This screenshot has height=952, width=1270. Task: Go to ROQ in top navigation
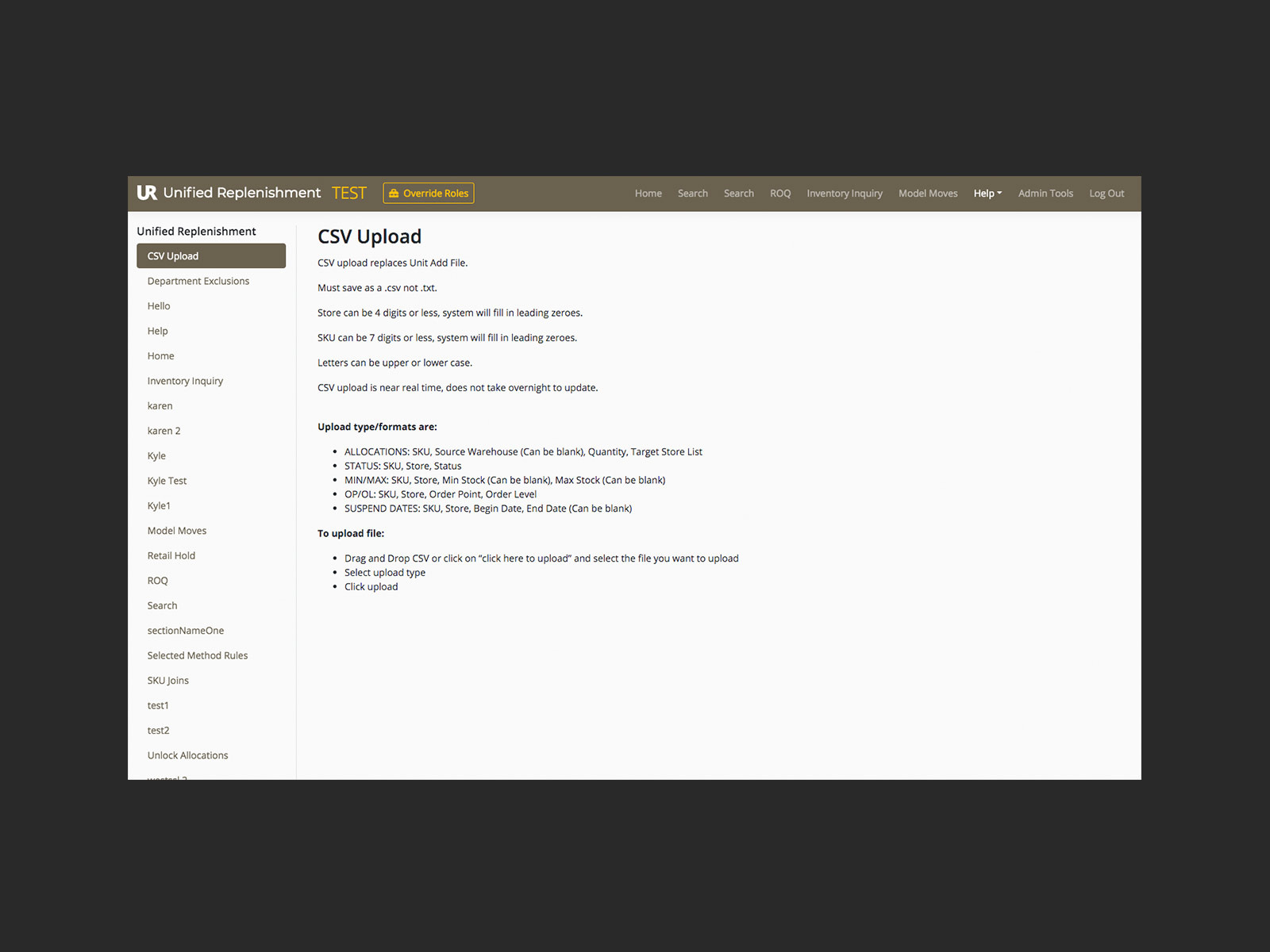780,194
